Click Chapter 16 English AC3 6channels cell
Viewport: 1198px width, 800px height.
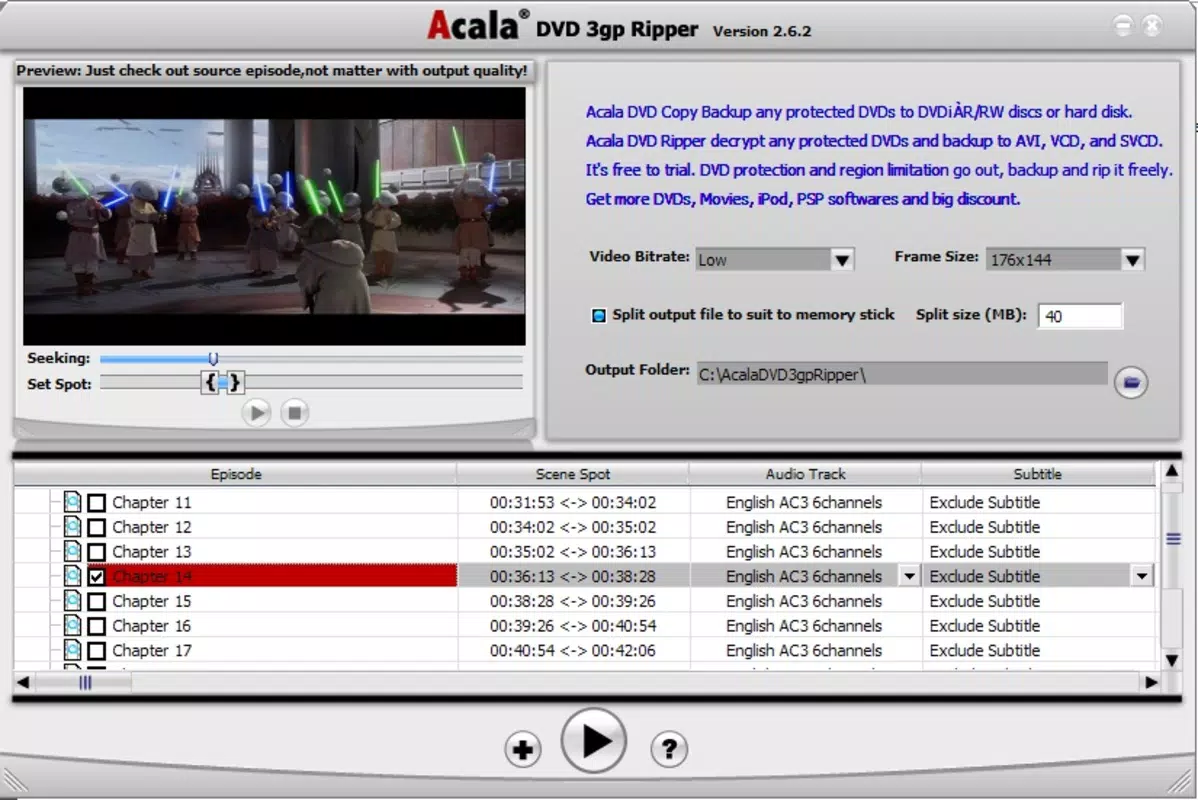(x=804, y=626)
